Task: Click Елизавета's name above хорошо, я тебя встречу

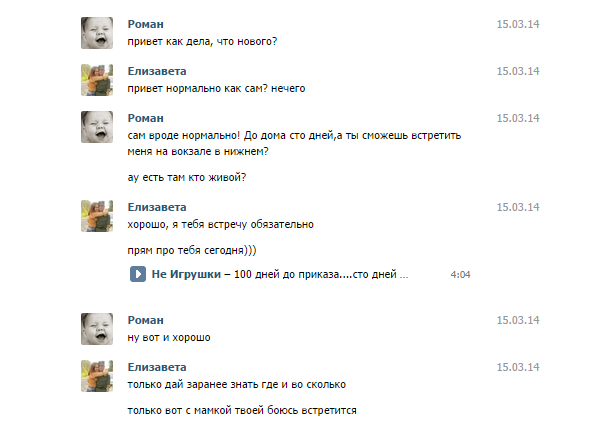Action: (x=157, y=207)
